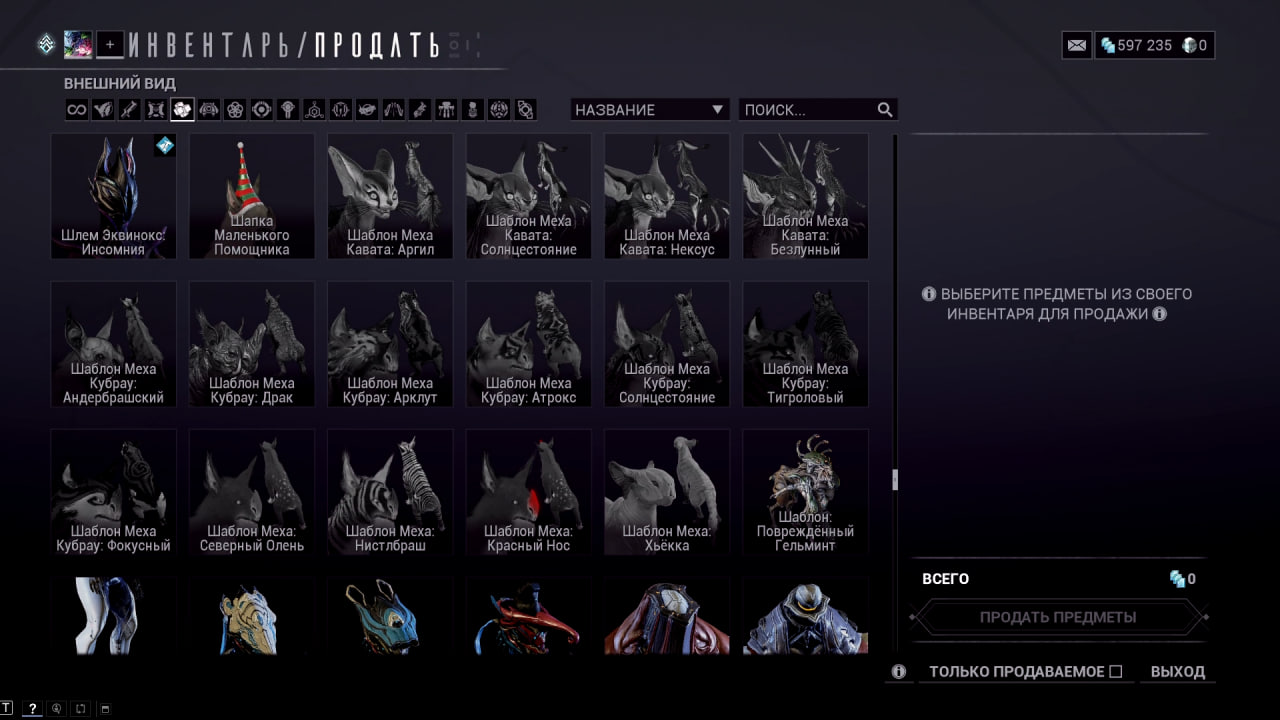This screenshot has height=720, width=1280.
Task: Click the dropdown arrow beside НАЗВАНИЕ
Action: tap(717, 110)
